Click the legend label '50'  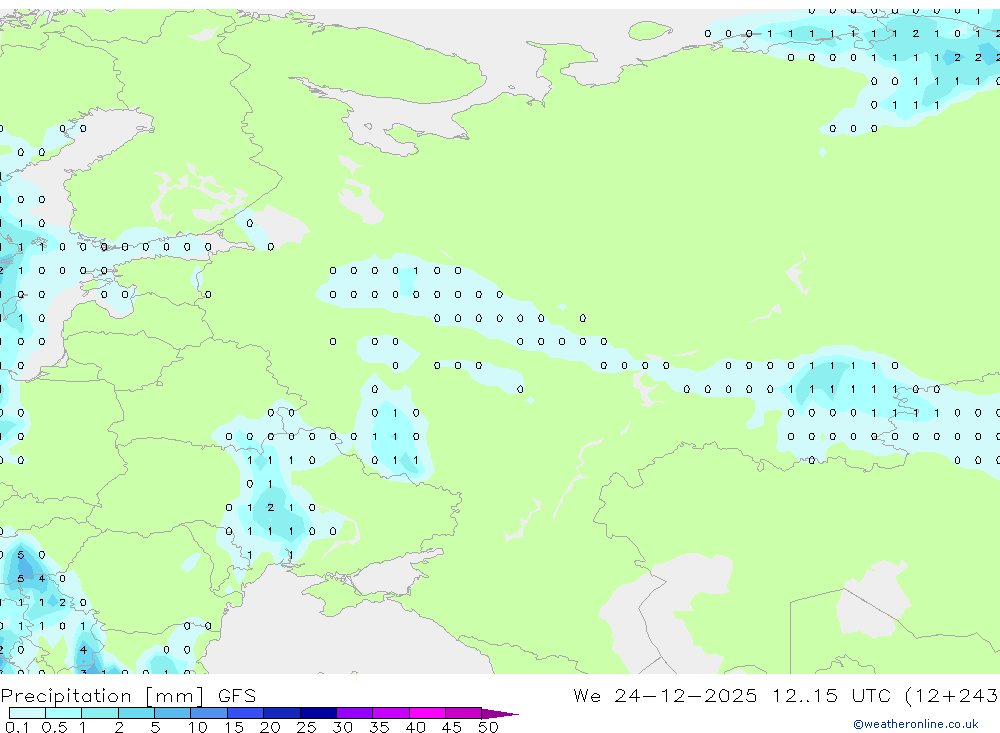coord(488,727)
